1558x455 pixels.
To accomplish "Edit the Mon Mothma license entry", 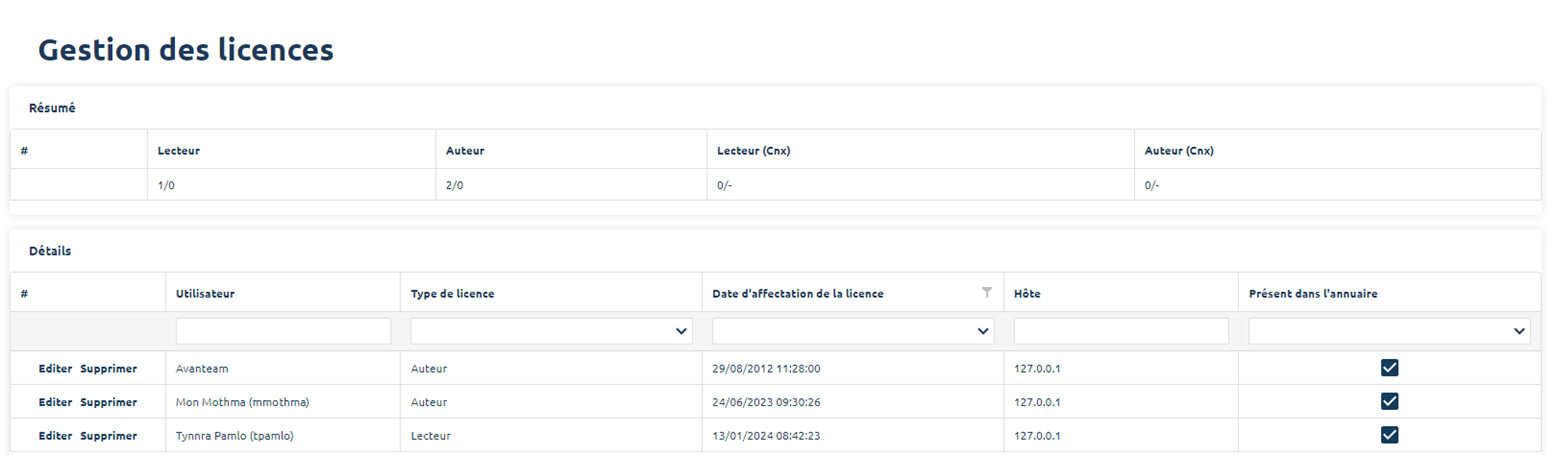I will pos(55,402).
